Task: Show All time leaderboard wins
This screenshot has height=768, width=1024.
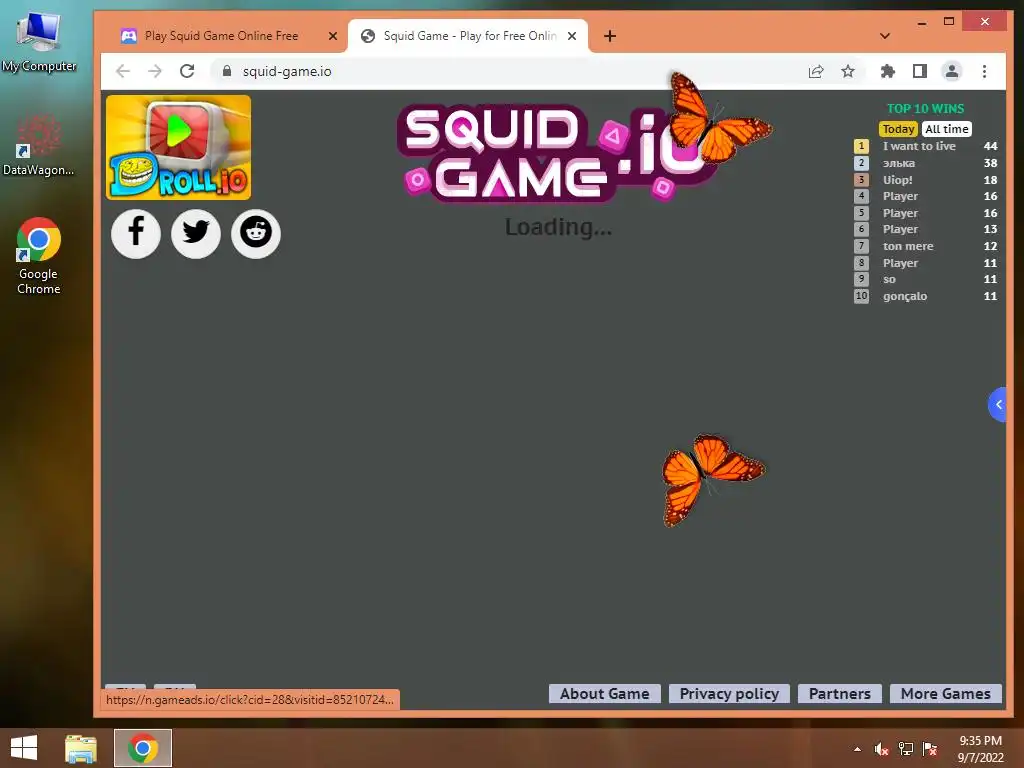Action: point(947,129)
